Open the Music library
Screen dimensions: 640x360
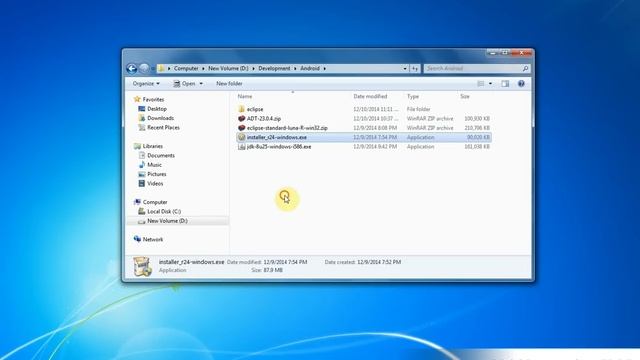point(154,165)
